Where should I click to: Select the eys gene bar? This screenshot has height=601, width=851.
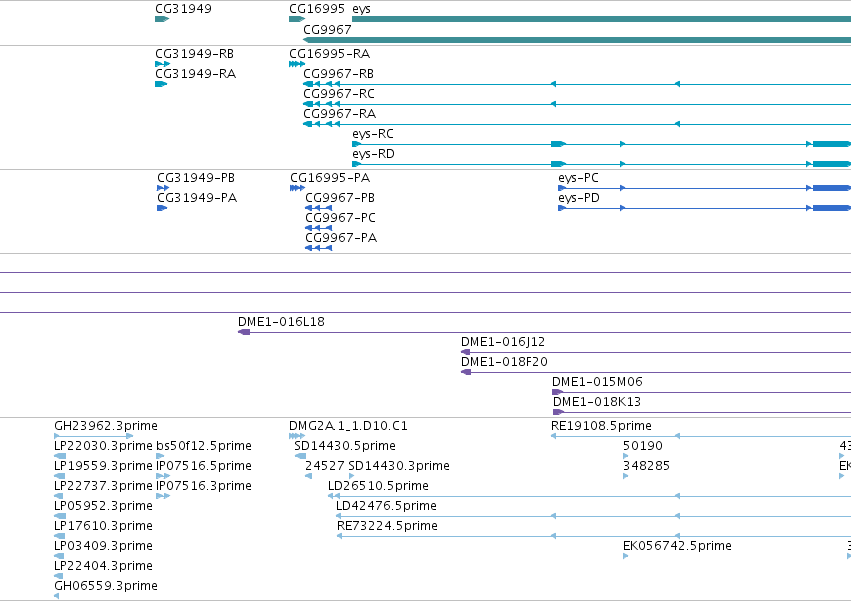pyautogui.click(x=601, y=19)
